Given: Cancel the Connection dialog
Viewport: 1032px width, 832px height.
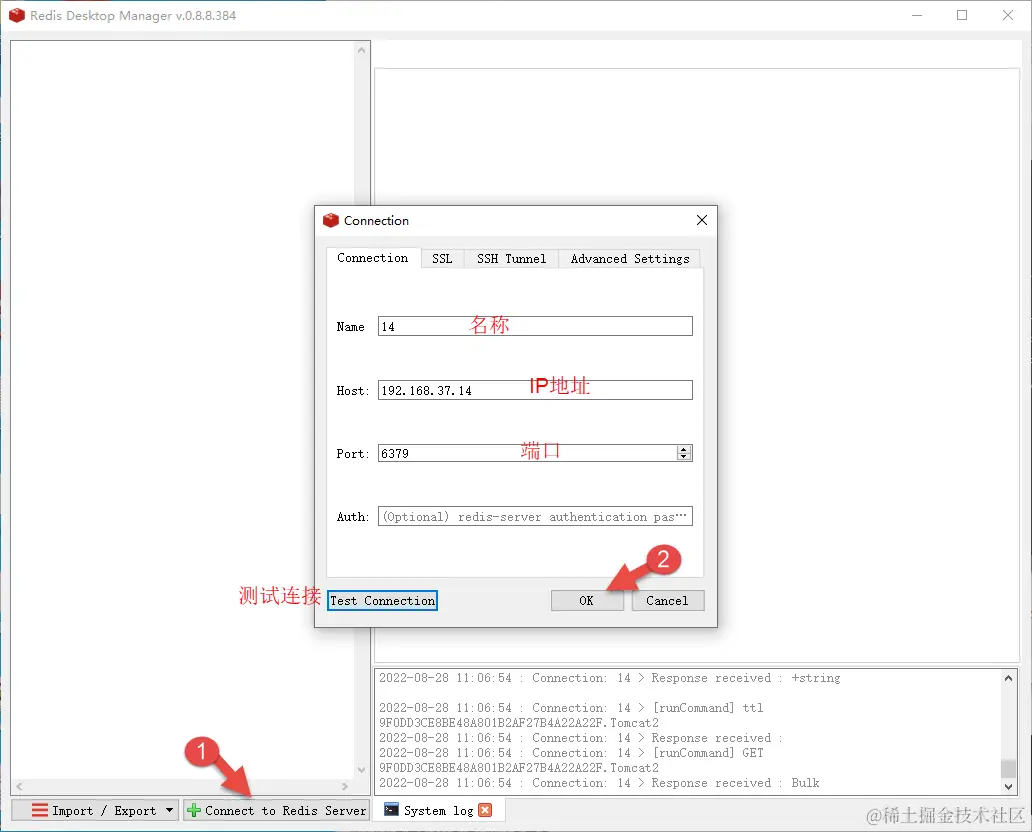Looking at the screenshot, I should [x=667, y=600].
